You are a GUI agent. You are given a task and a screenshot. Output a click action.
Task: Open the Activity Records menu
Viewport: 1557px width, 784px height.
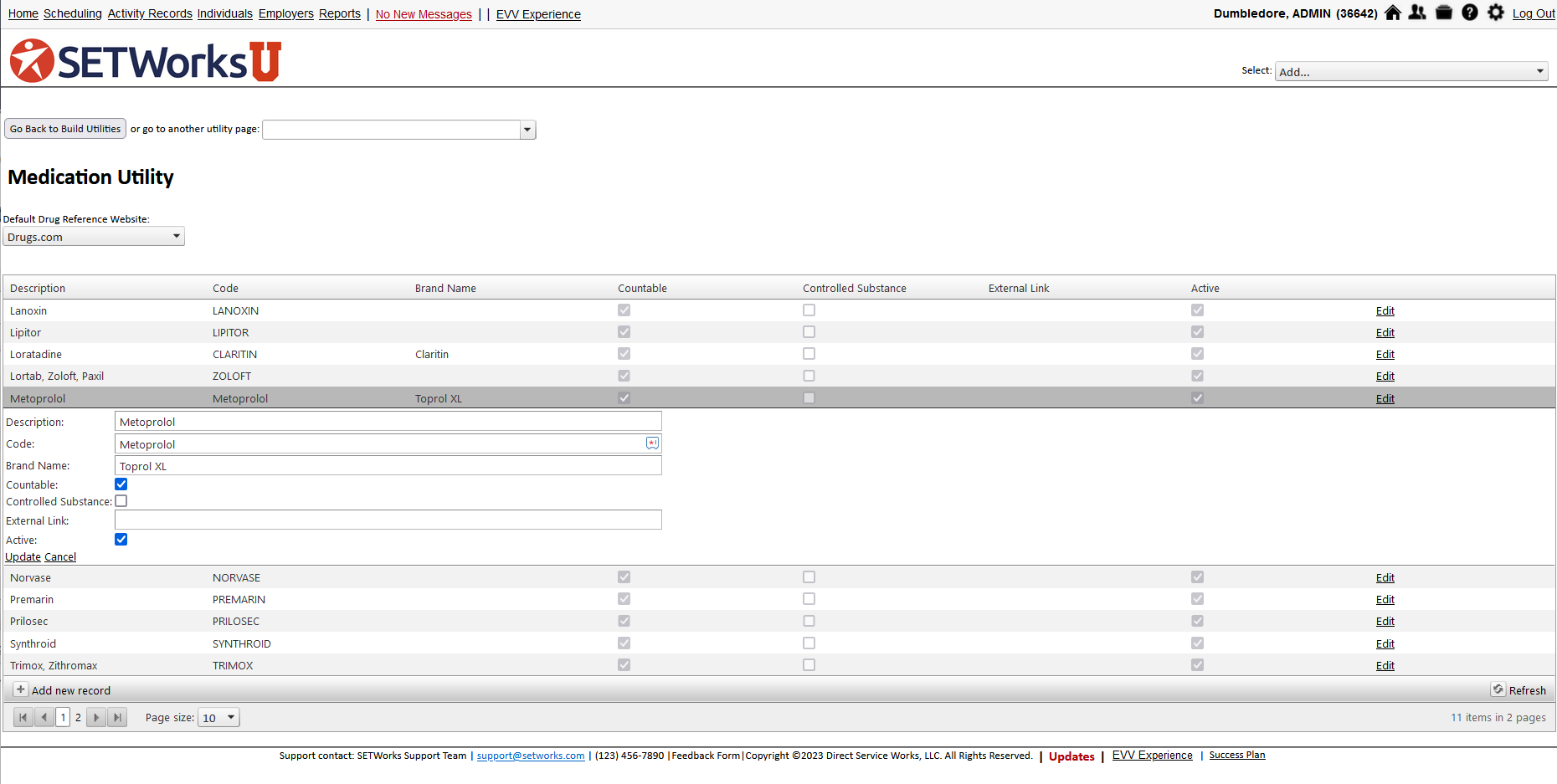pyautogui.click(x=150, y=14)
